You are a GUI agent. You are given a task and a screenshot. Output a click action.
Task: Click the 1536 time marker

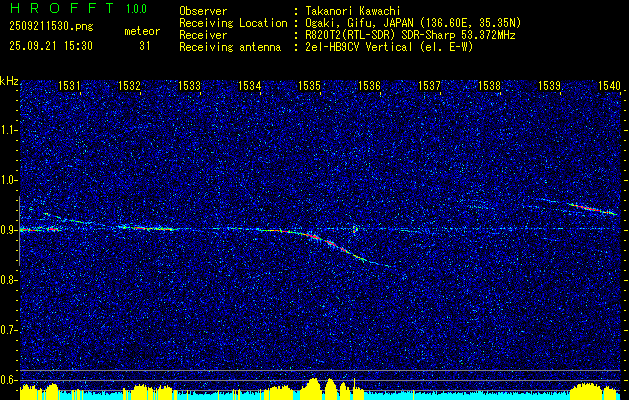[x=369, y=86]
